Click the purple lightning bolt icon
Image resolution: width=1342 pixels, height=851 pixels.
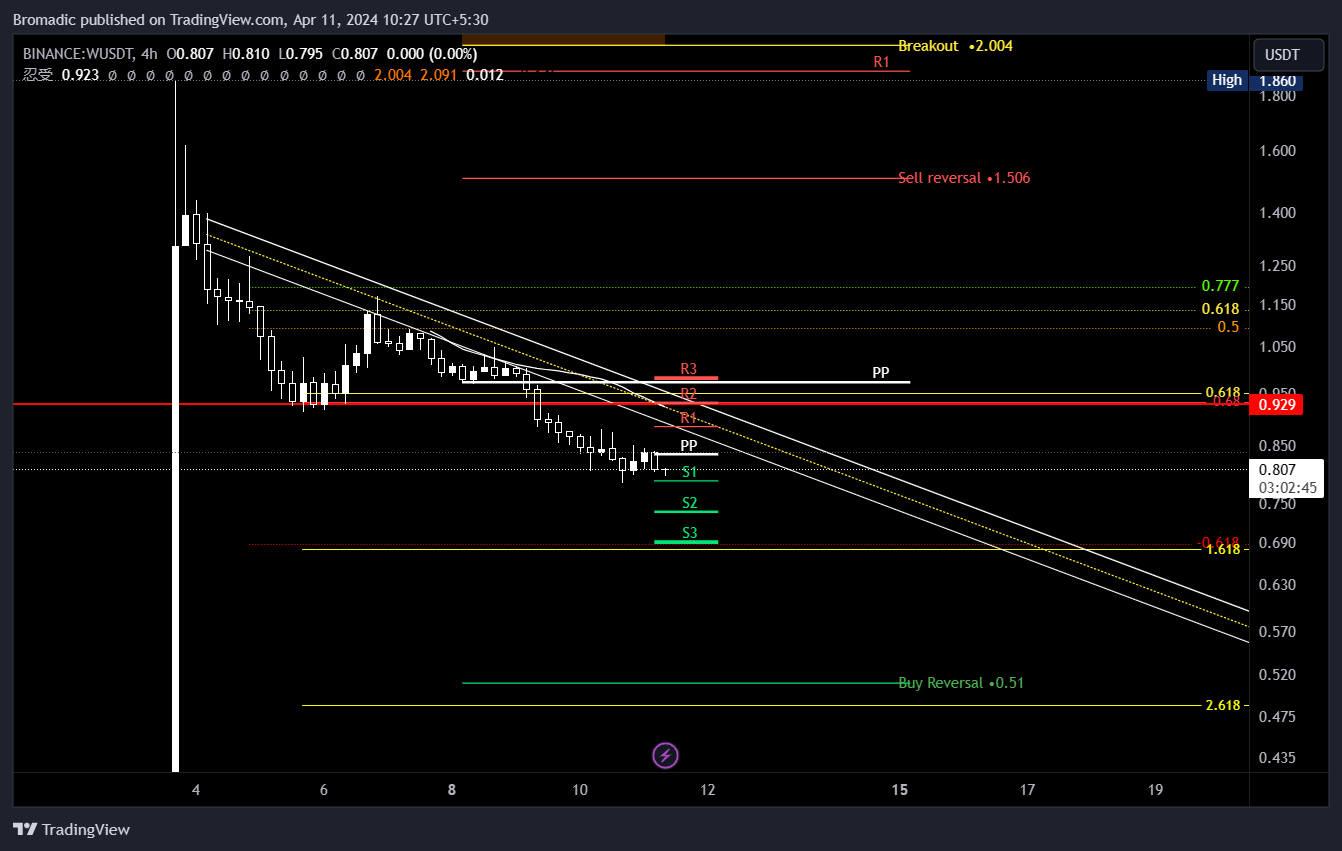(x=665, y=755)
